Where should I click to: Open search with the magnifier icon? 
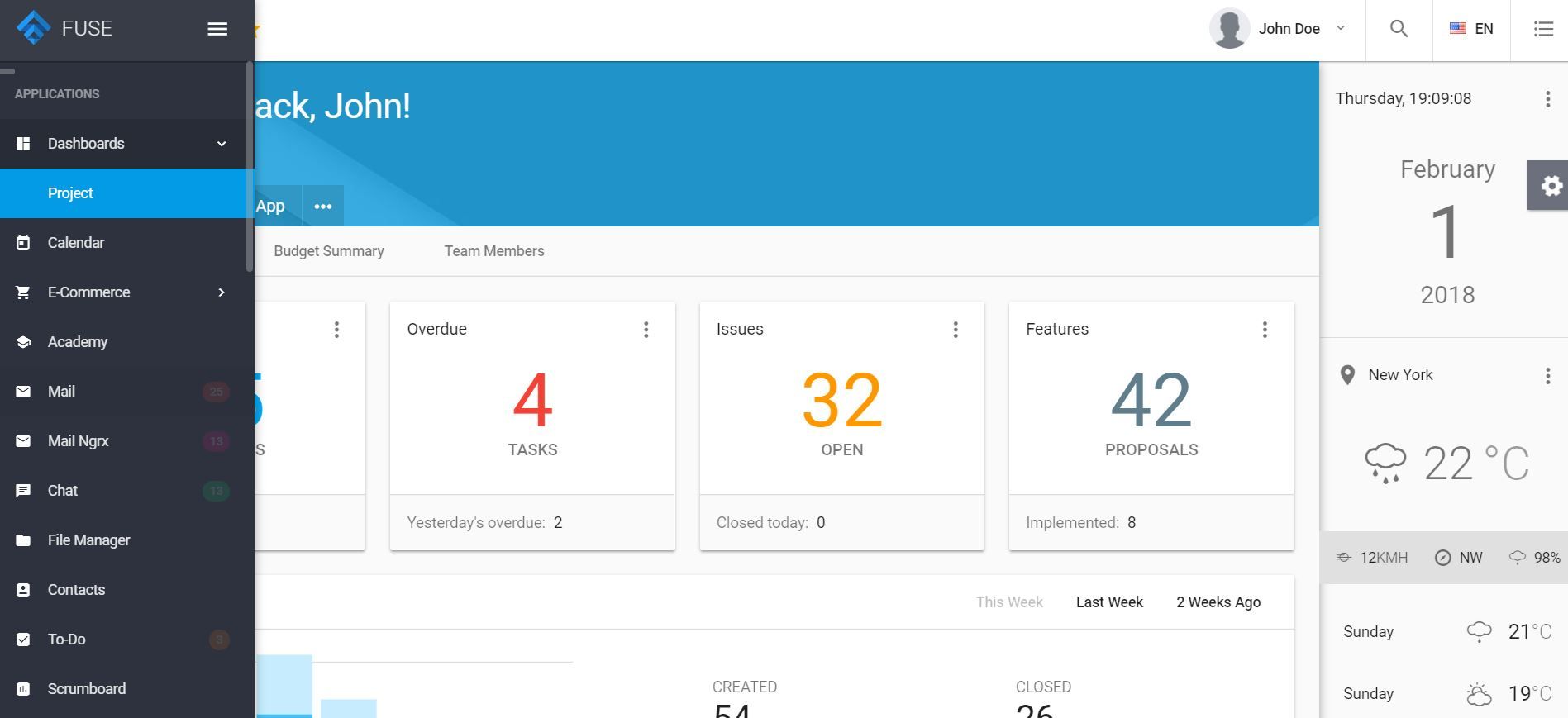click(x=1399, y=29)
